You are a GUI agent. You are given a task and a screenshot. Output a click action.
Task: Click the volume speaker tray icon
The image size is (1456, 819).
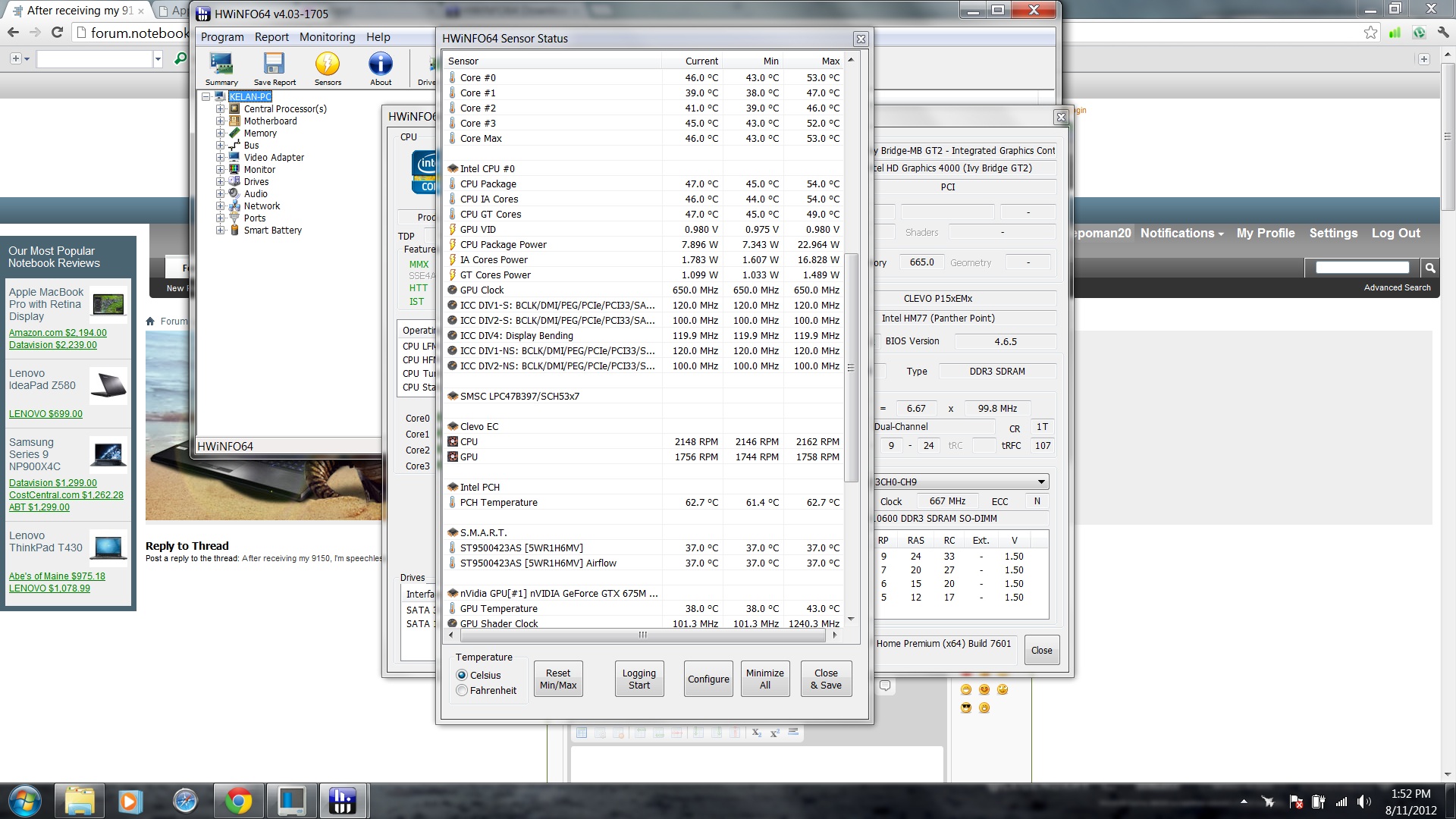[x=1363, y=802]
